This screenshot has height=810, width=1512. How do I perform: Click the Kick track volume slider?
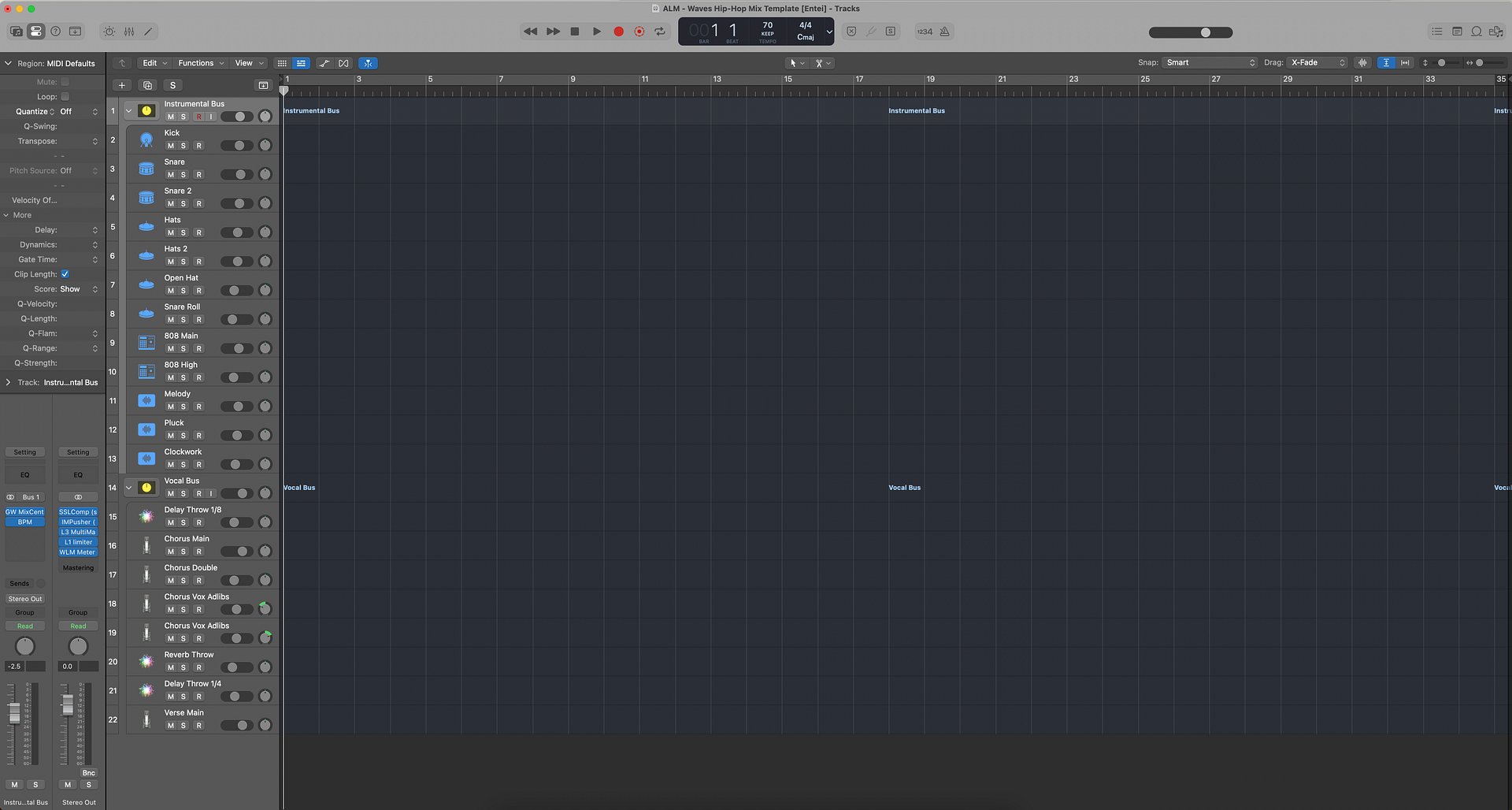[237, 146]
